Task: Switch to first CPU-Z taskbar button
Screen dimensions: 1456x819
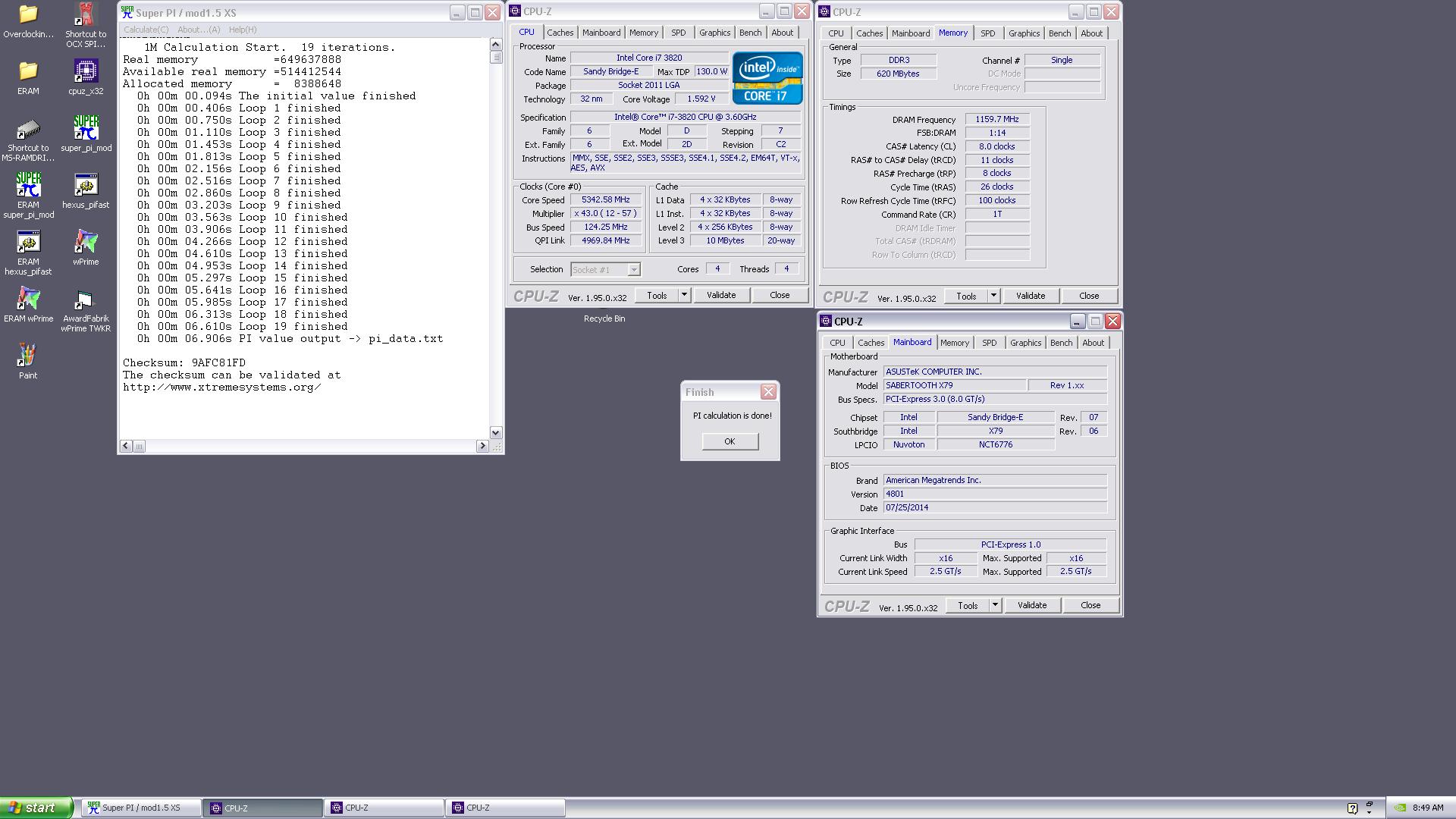Action: pyautogui.click(x=263, y=808)
